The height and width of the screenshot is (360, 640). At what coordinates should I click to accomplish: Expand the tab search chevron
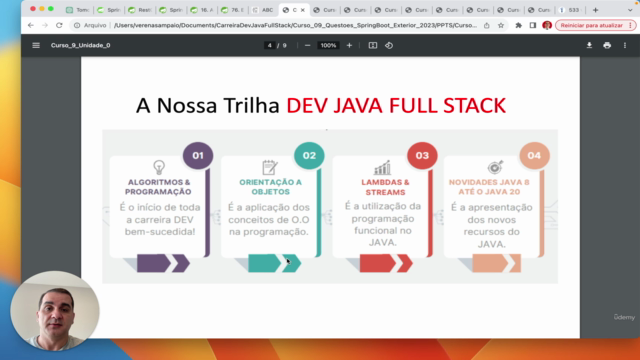(630, 10)
